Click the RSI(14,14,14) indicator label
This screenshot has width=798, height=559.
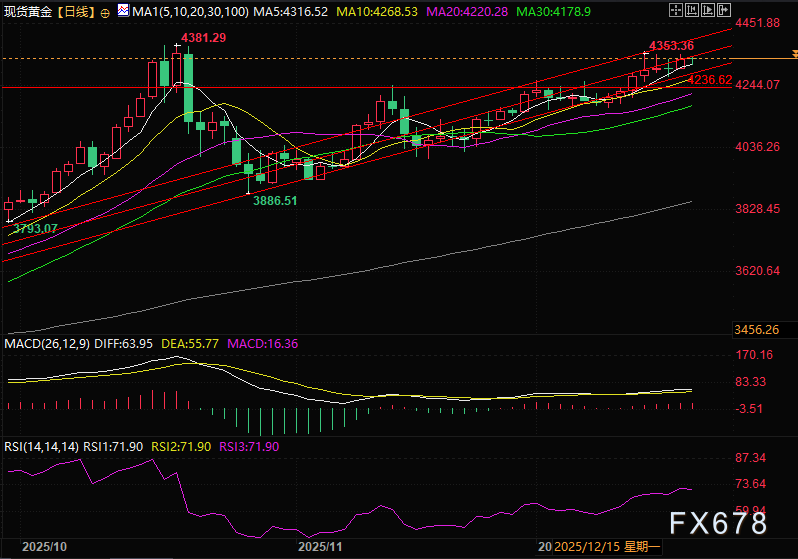(x=42, y=445)
